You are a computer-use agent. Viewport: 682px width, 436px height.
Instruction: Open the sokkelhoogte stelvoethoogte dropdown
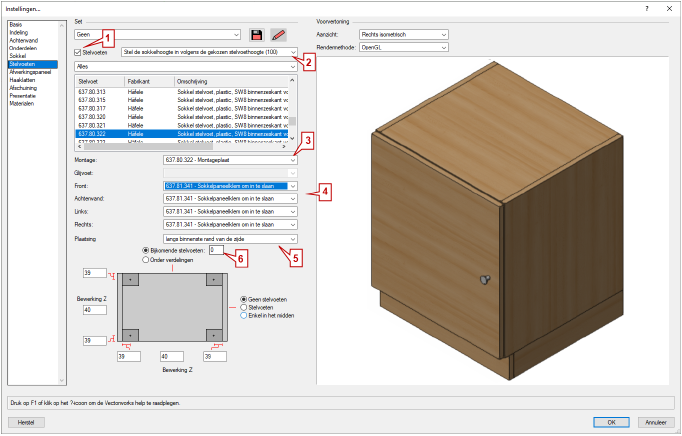coord(209,52)
